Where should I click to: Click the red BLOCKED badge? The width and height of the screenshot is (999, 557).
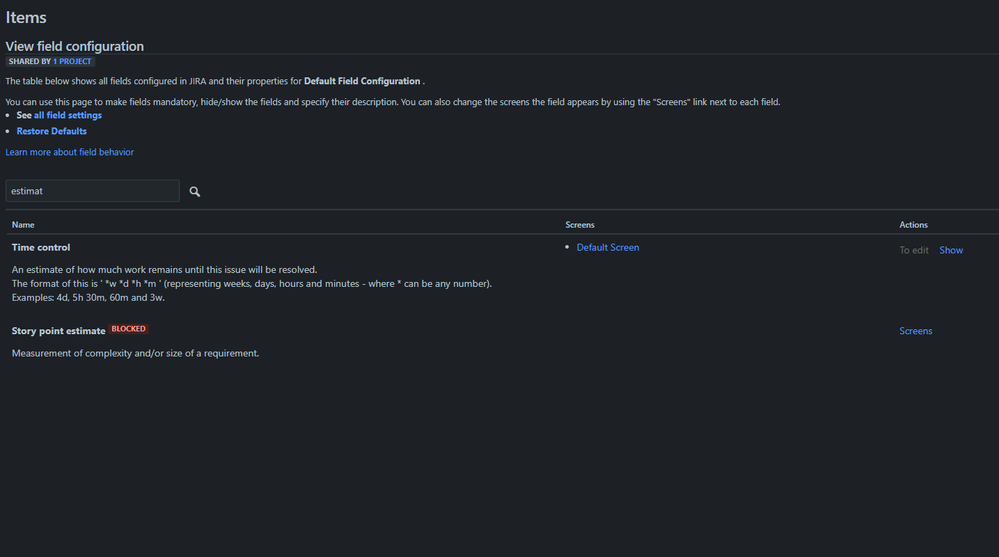click(129, 329)
